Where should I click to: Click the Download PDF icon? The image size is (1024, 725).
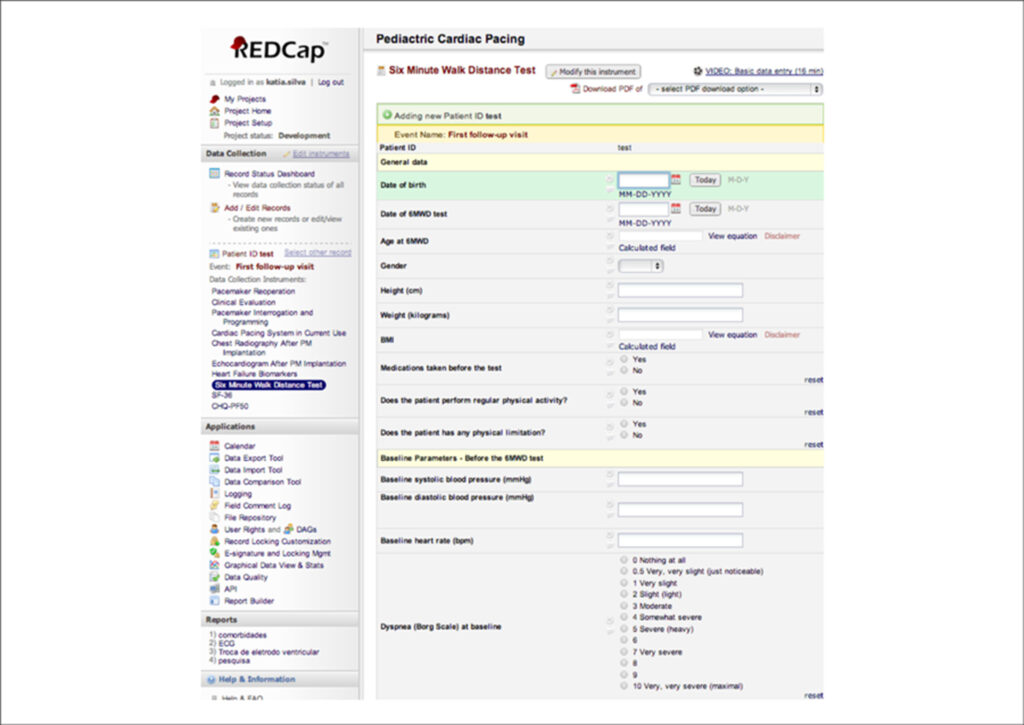tap(575, 89)
